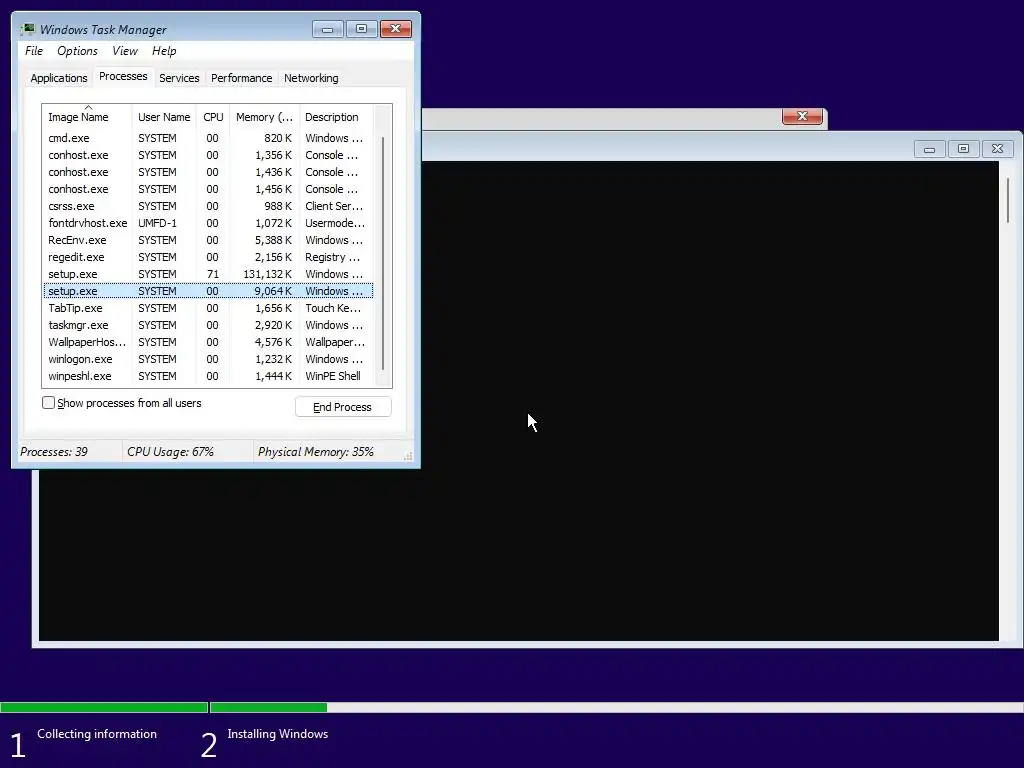Click the End Process button

342,407
